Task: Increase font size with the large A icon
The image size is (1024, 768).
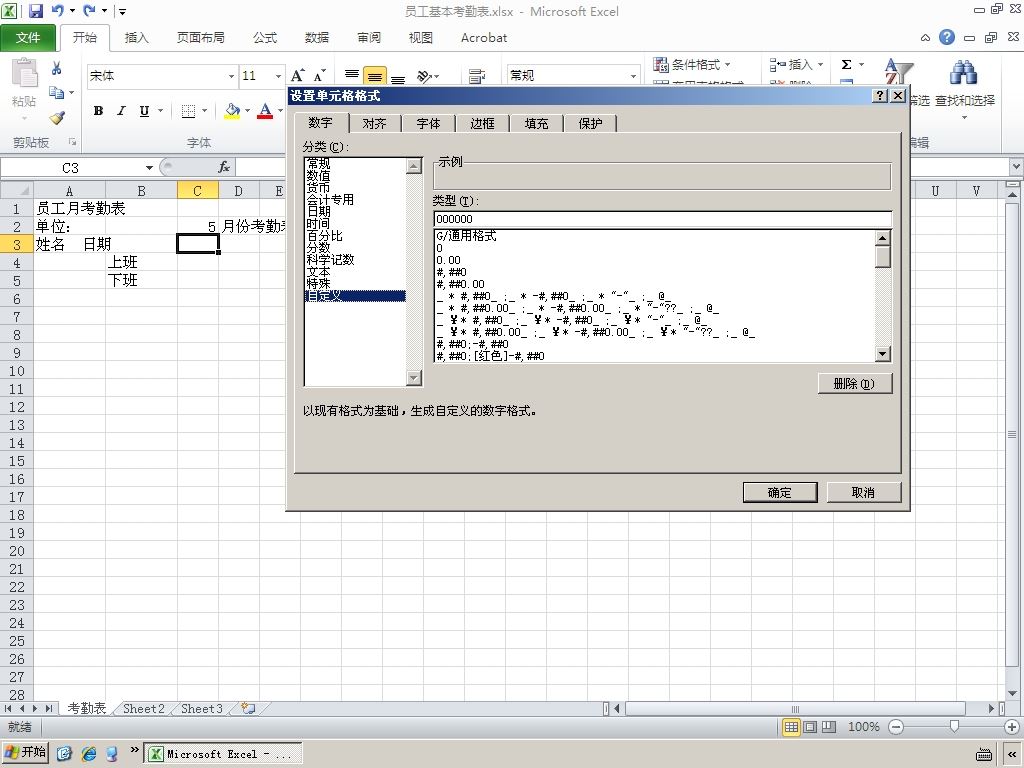Action: [297, 76]
